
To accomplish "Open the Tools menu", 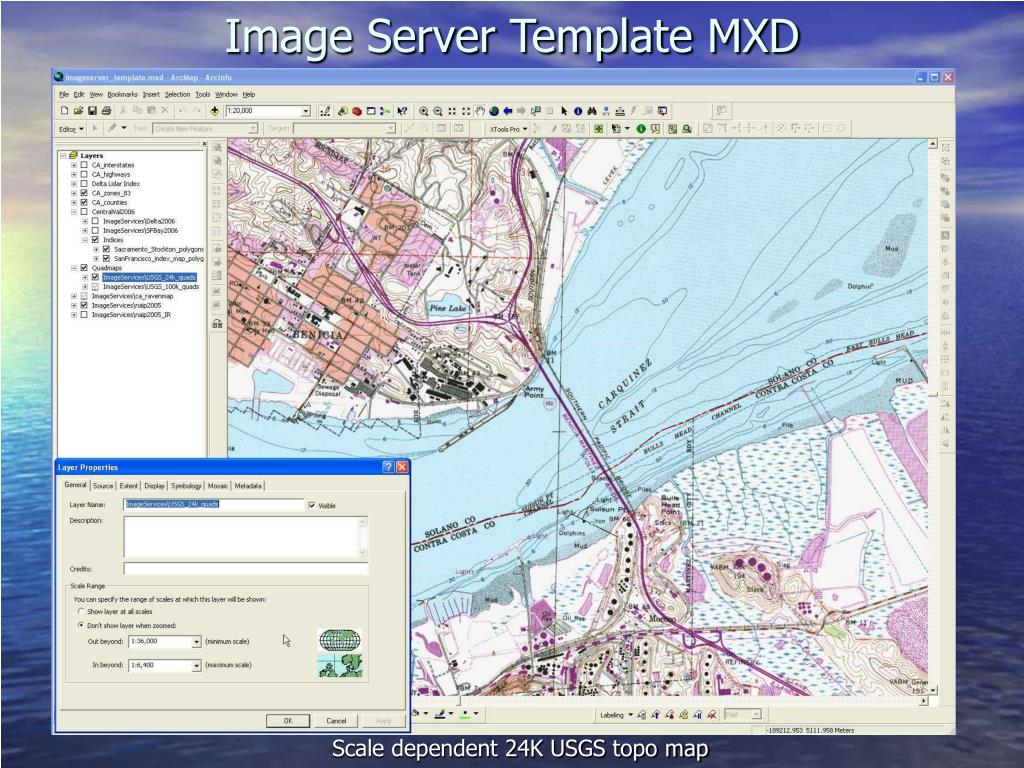I will [x=203, y=95].
